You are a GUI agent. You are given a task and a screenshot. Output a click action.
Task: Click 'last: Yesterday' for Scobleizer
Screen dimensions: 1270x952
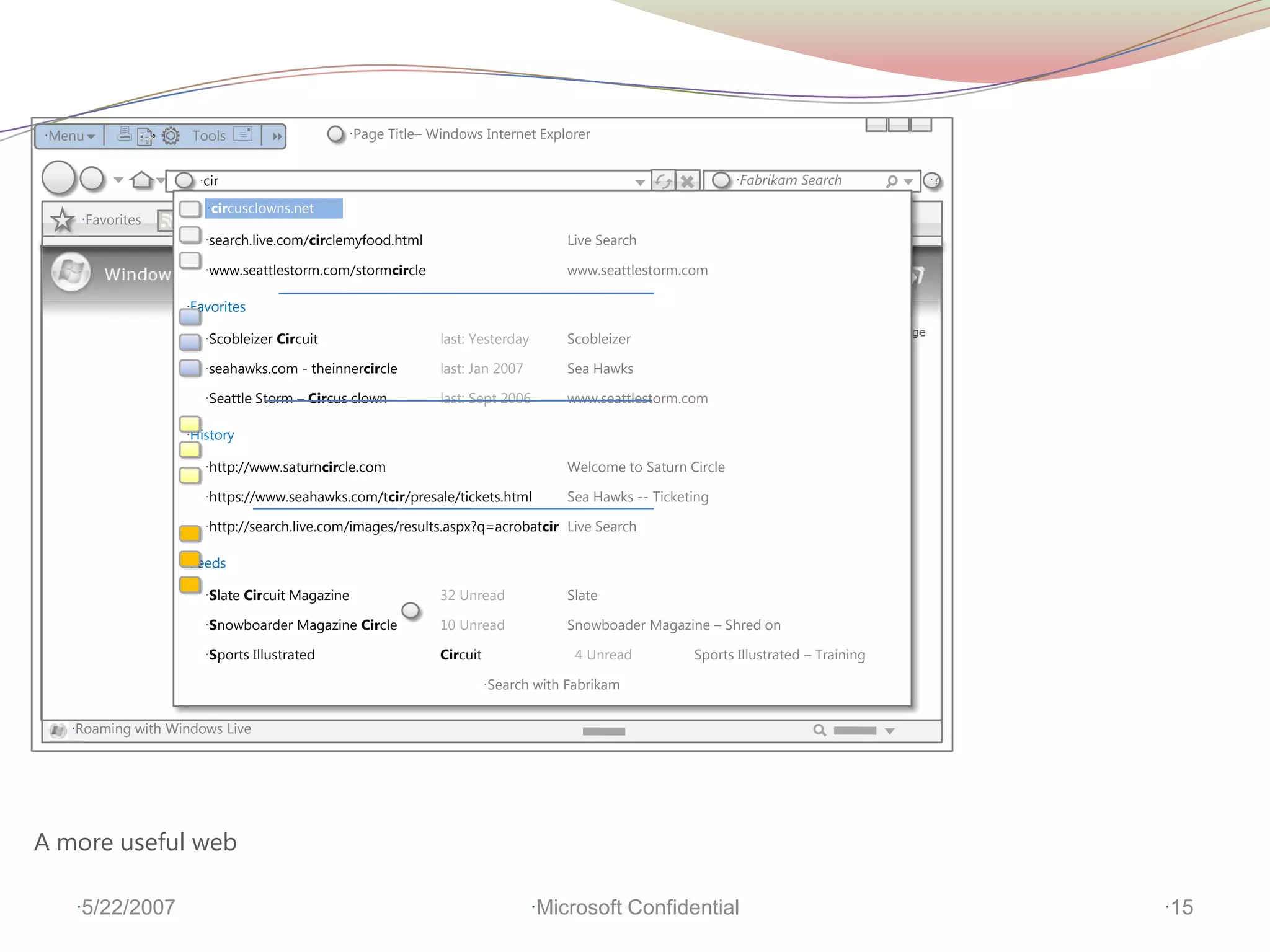pos(484,339)
